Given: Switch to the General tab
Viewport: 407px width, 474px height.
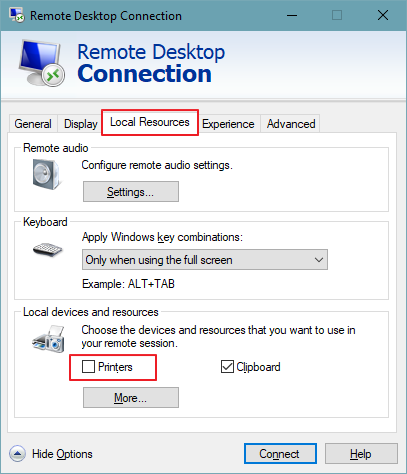Looking at the screenshot, I should [x=33, y=124].
